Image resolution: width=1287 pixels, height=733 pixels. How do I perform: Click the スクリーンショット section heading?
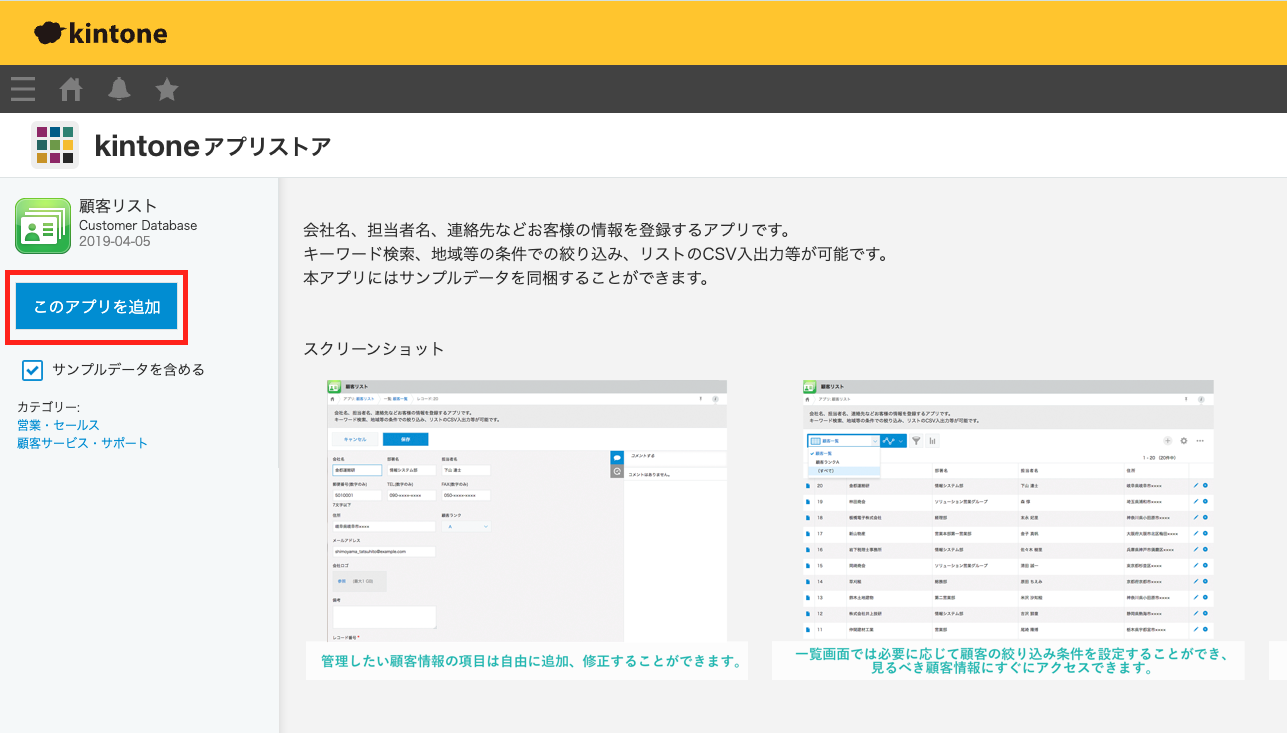coord(374,349)
